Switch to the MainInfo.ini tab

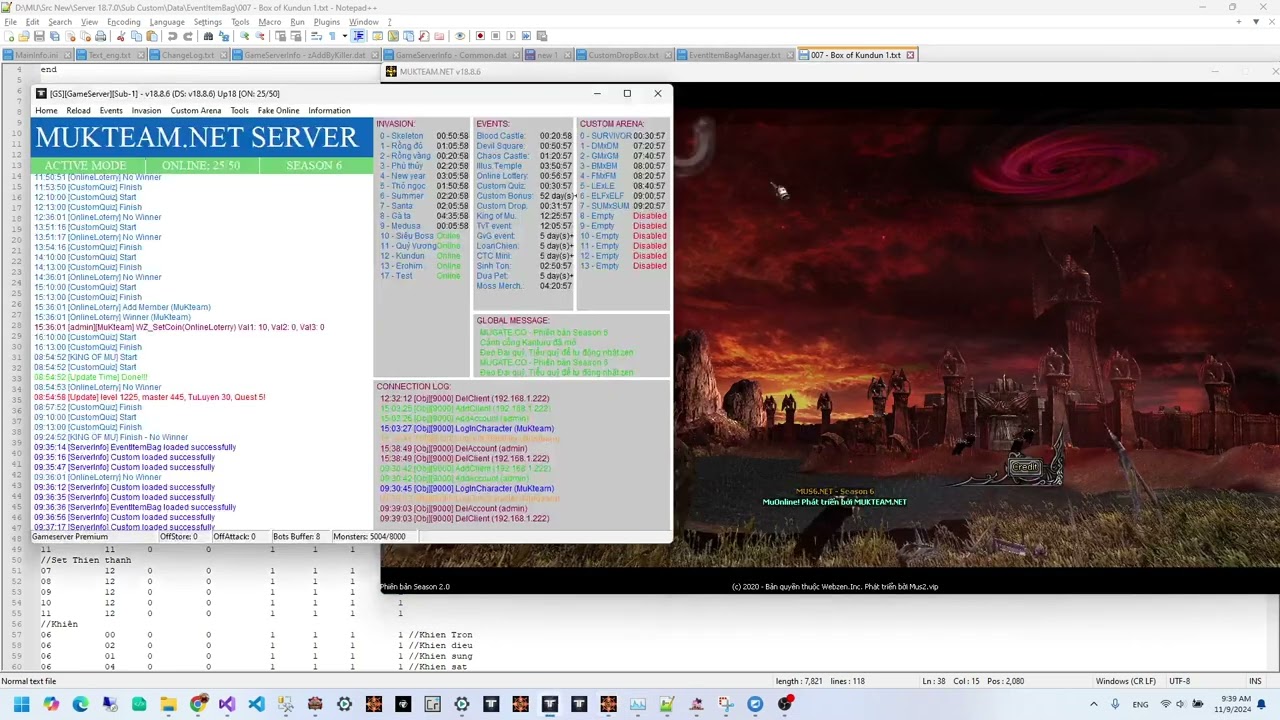coord(36,55)
